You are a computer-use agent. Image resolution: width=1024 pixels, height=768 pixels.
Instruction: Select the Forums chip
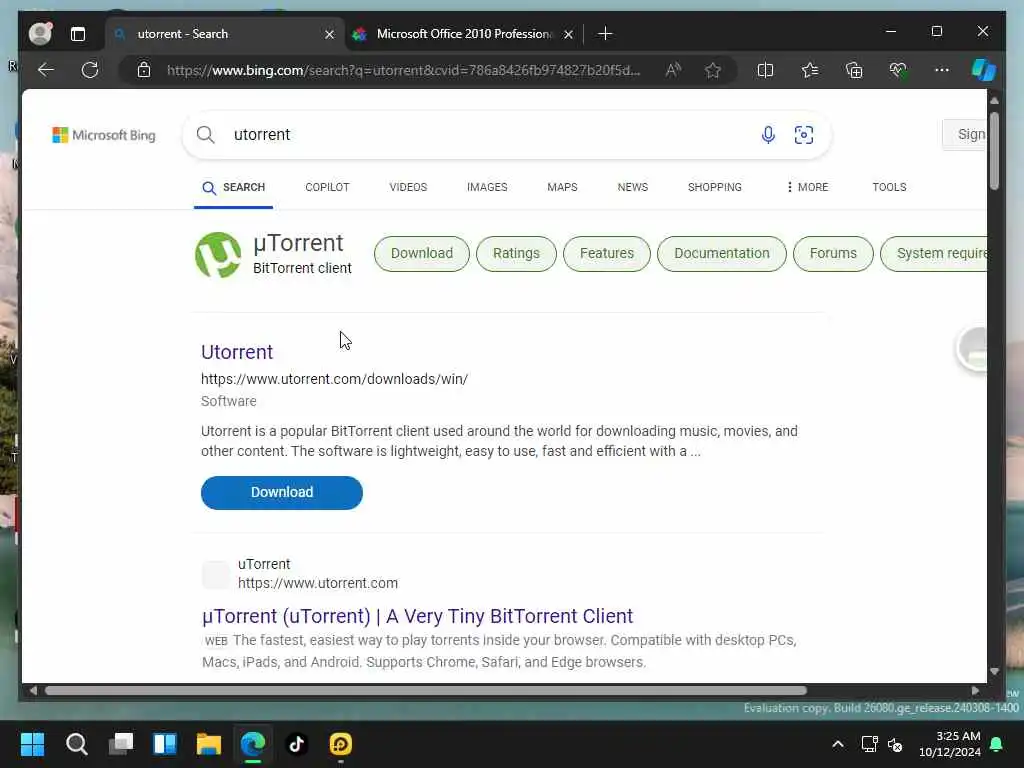click(x=833, y=253)
